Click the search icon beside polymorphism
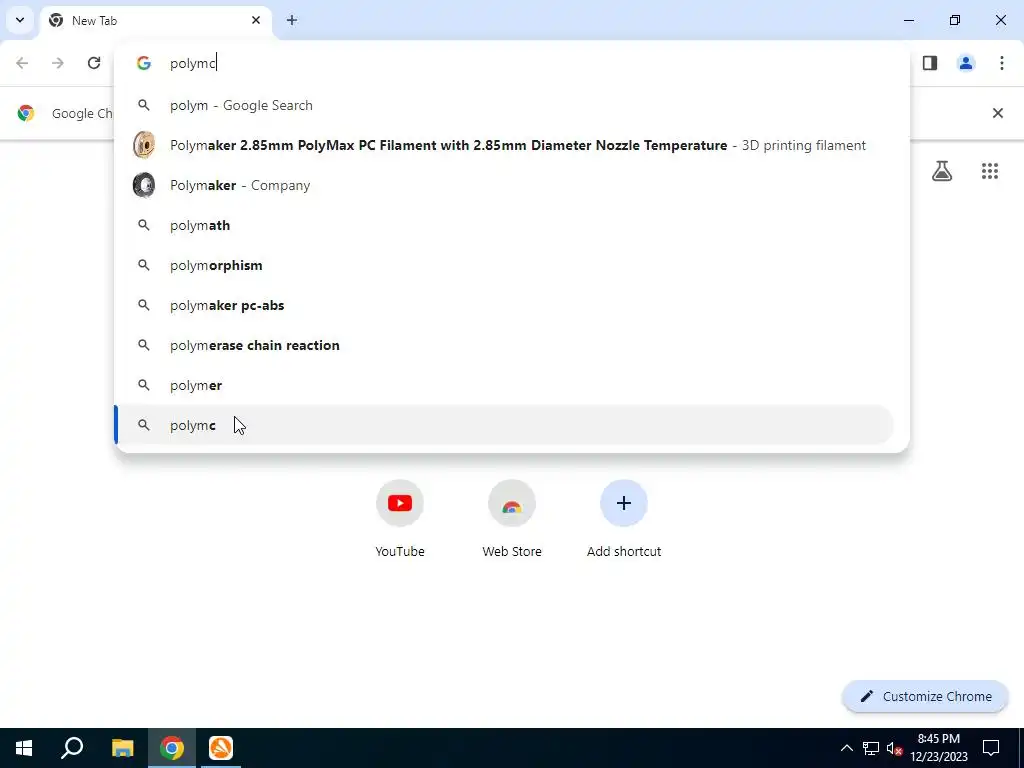Image resolution: width=1024 pixels, height=768 pixels. (144, 265)
